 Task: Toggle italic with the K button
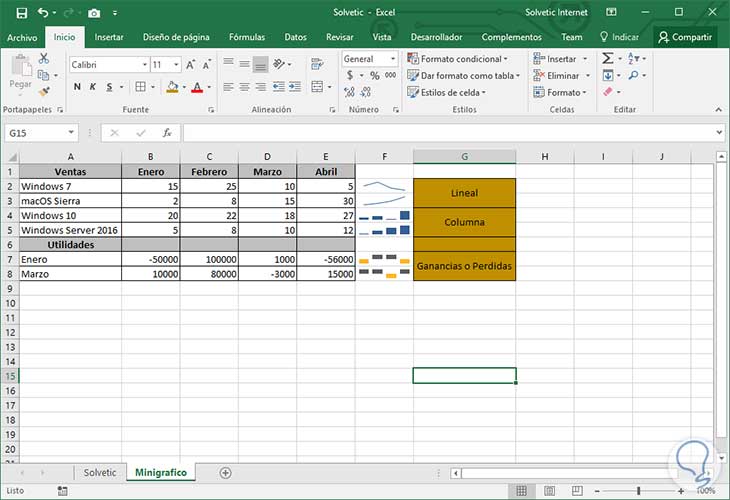93,87
